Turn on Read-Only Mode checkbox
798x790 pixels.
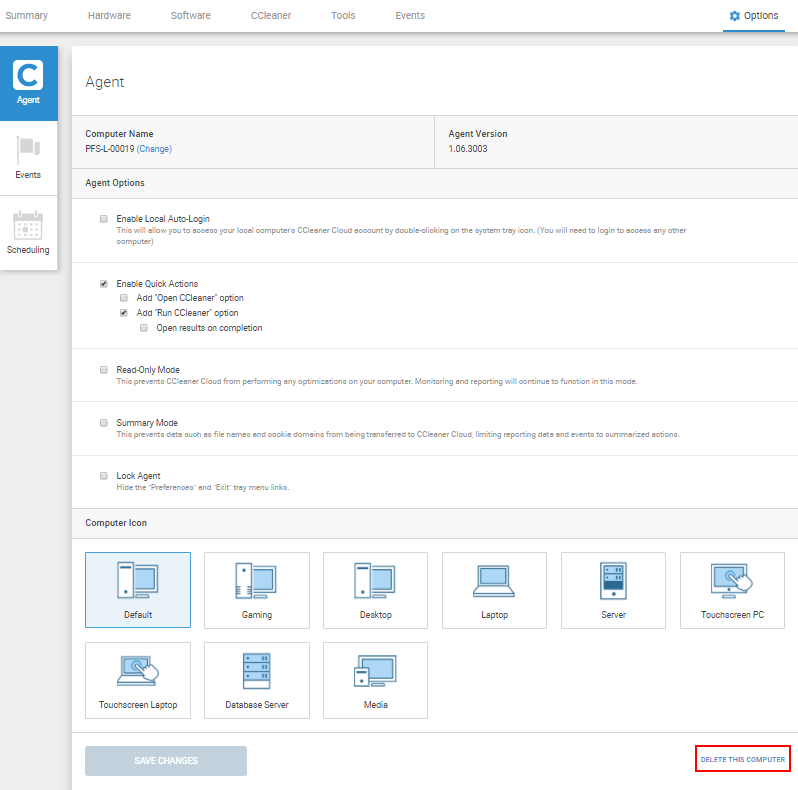104,370
